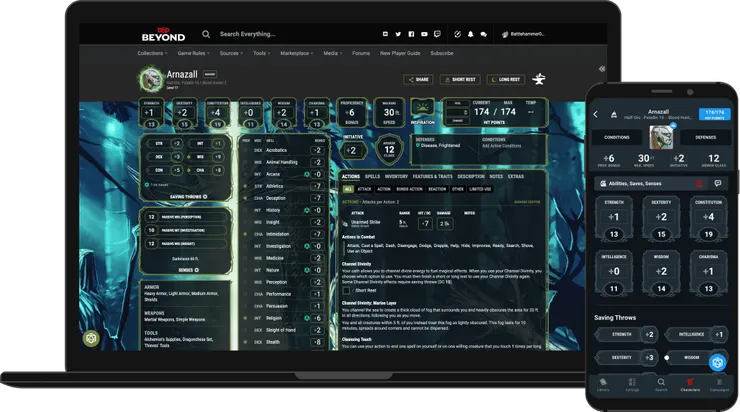
Task: Open Saving Throws settings gear
Action: (x=205, y=197)
